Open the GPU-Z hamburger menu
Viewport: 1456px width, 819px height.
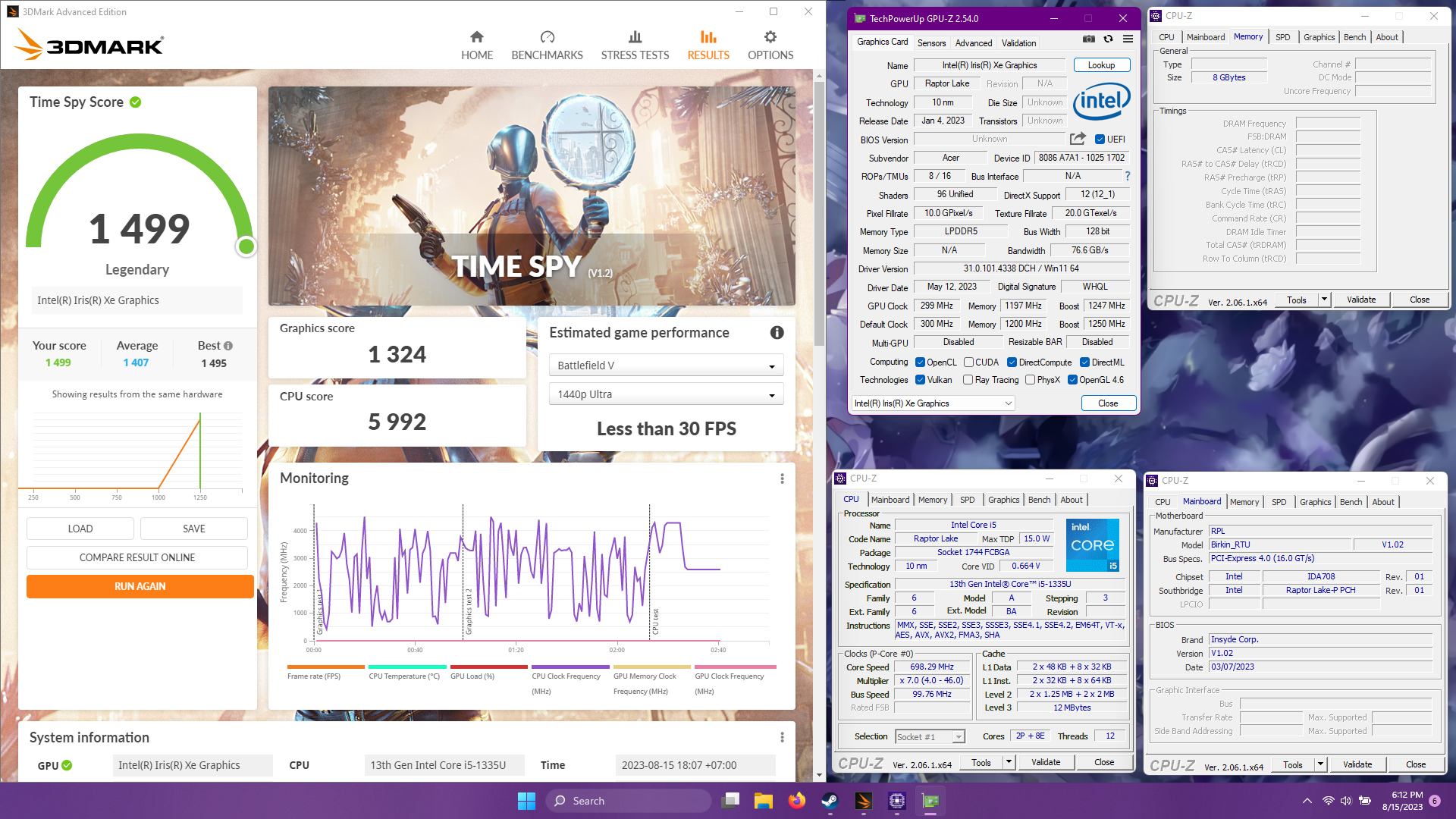click(x=1128, y=39)
